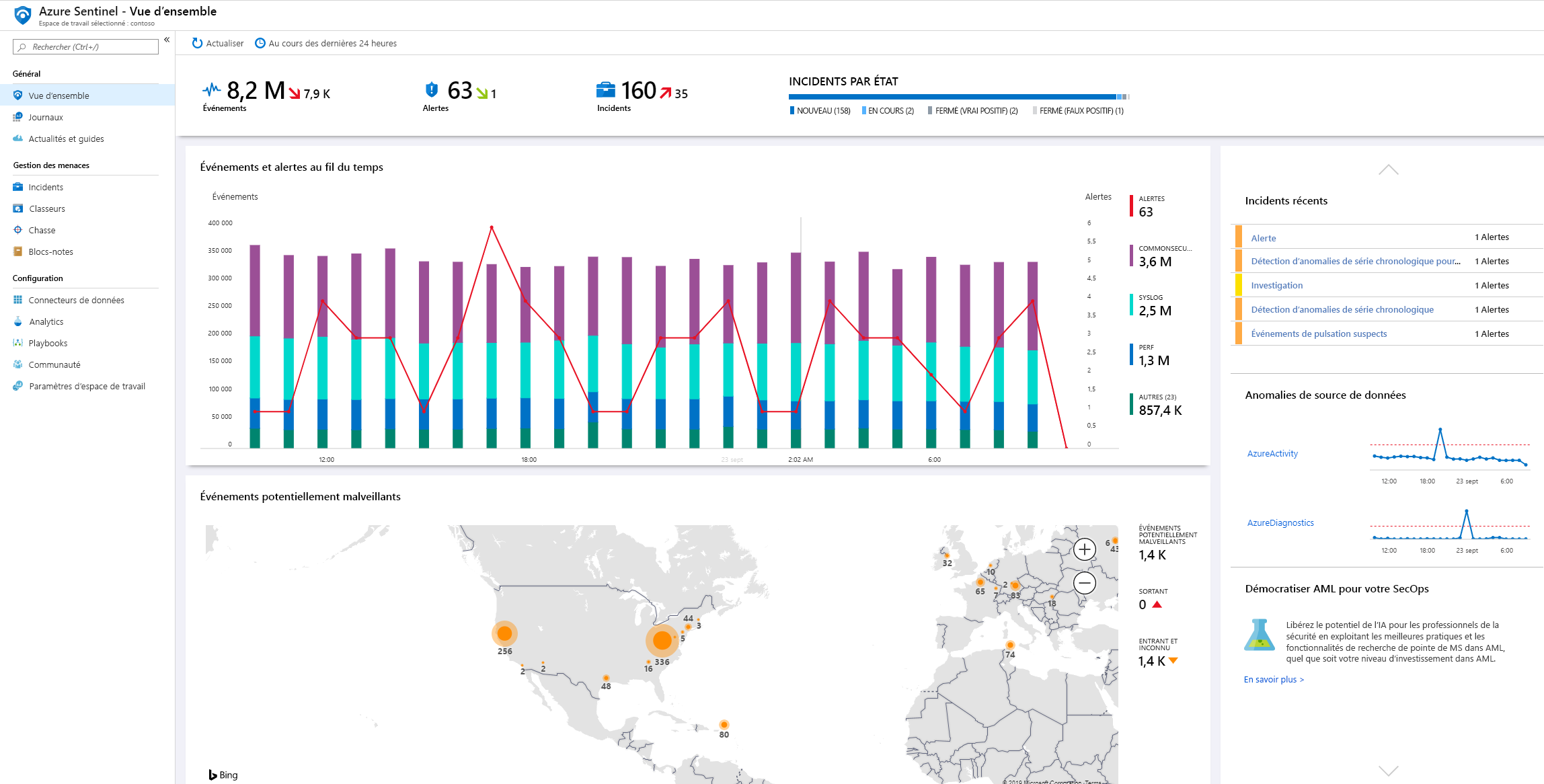Toggle the SYSLOG series in the chart legend
1544x784 pixels.
[x=1151, y=304]
